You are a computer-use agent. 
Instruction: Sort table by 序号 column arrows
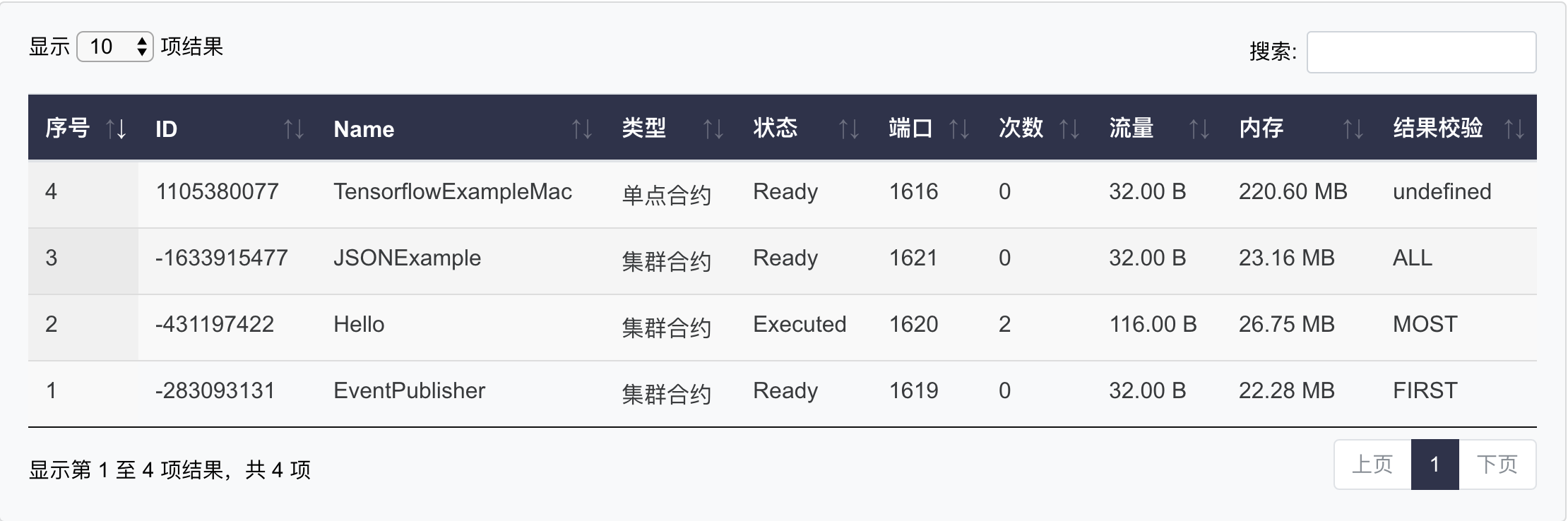pos(116,129)
